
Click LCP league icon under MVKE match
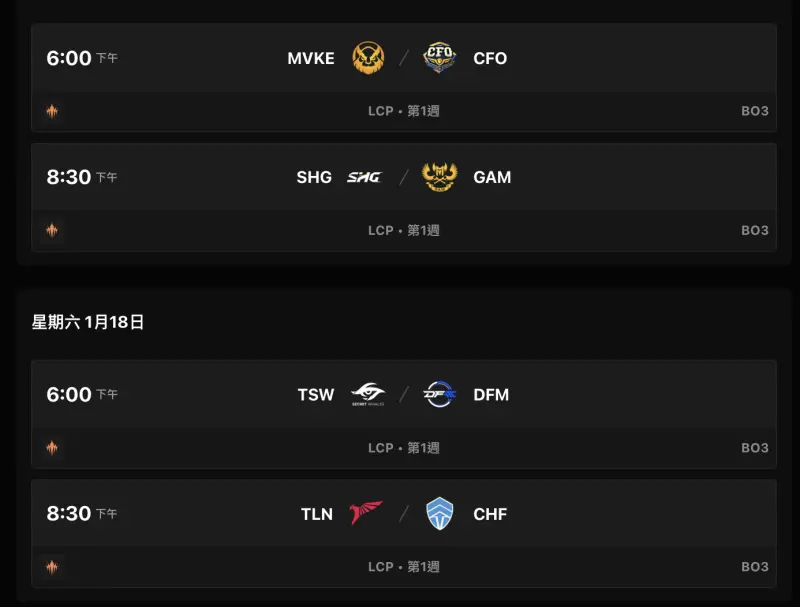[52, 111]
